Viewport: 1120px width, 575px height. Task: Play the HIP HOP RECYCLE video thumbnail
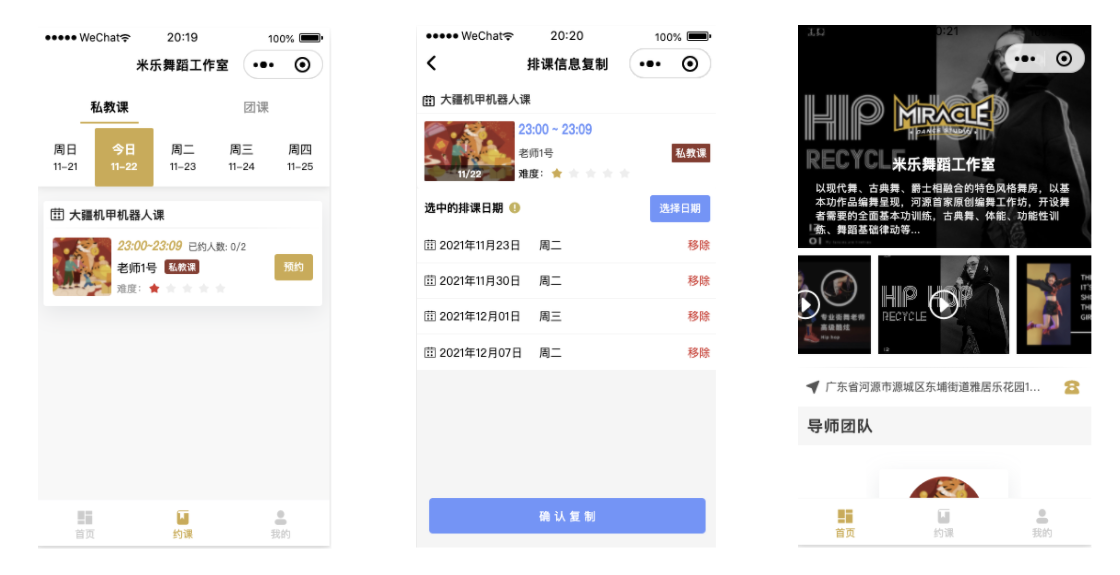tap(944, 304)
